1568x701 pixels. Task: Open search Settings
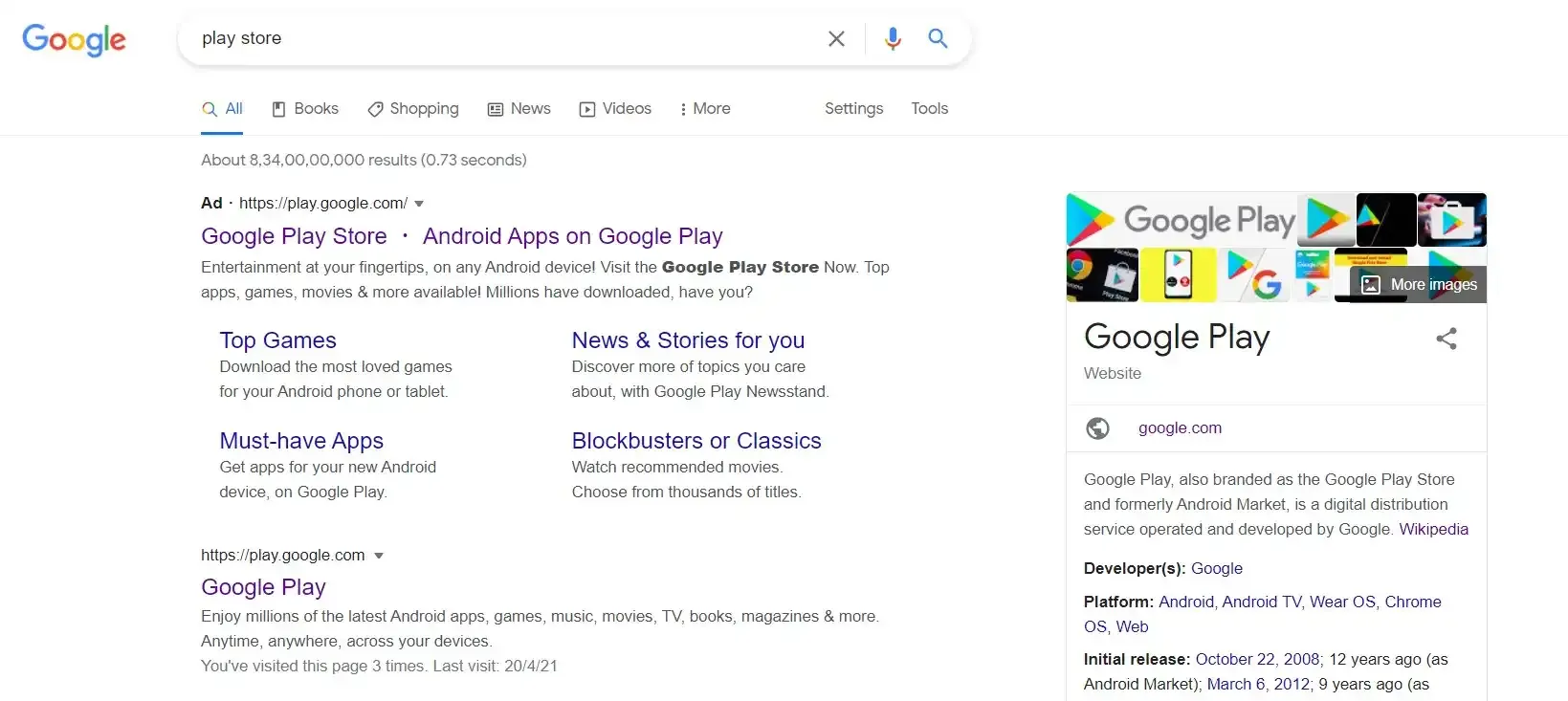[853, 109]
